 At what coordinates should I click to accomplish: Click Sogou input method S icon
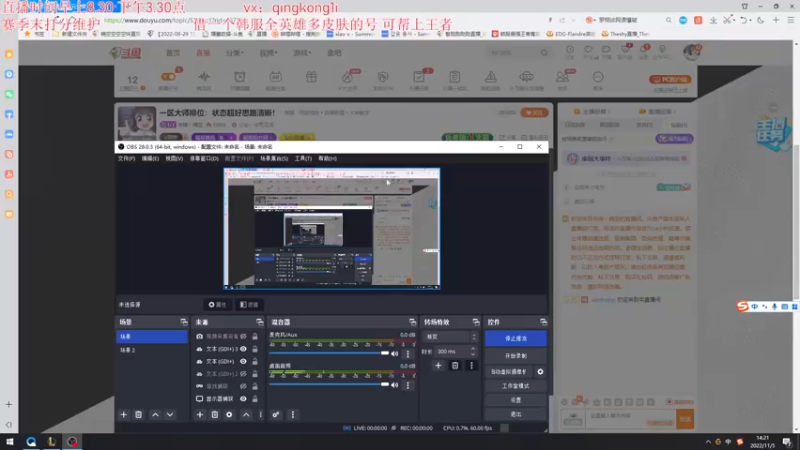pyautogui.click(x=742, y=306)
